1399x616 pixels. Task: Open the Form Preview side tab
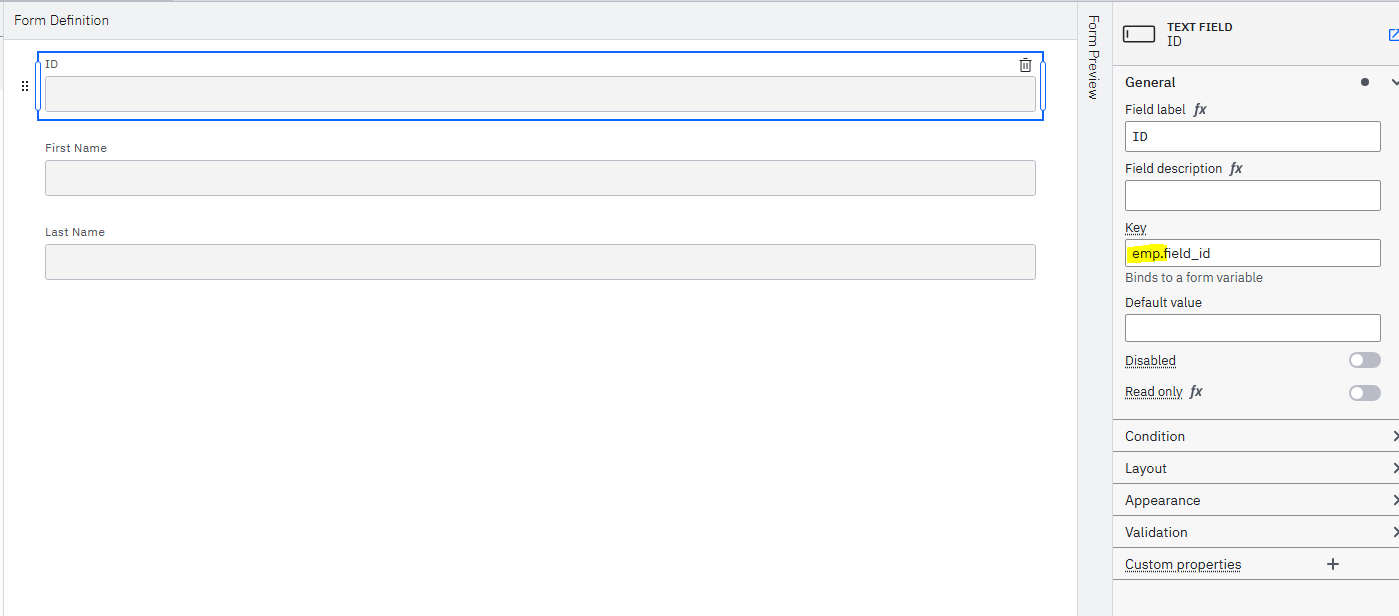(1092, 57)
